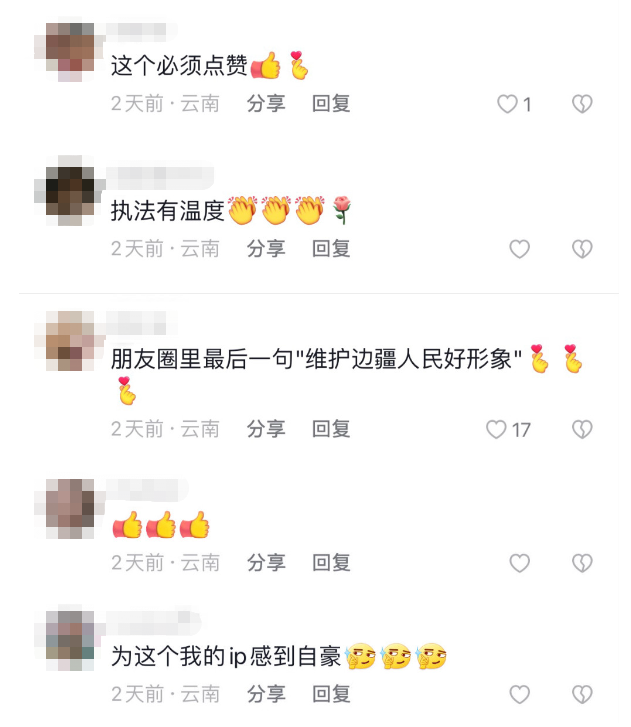
Task: Tap 回复 under '维护边疆人民好形象' comment
Action: (331, 429)
